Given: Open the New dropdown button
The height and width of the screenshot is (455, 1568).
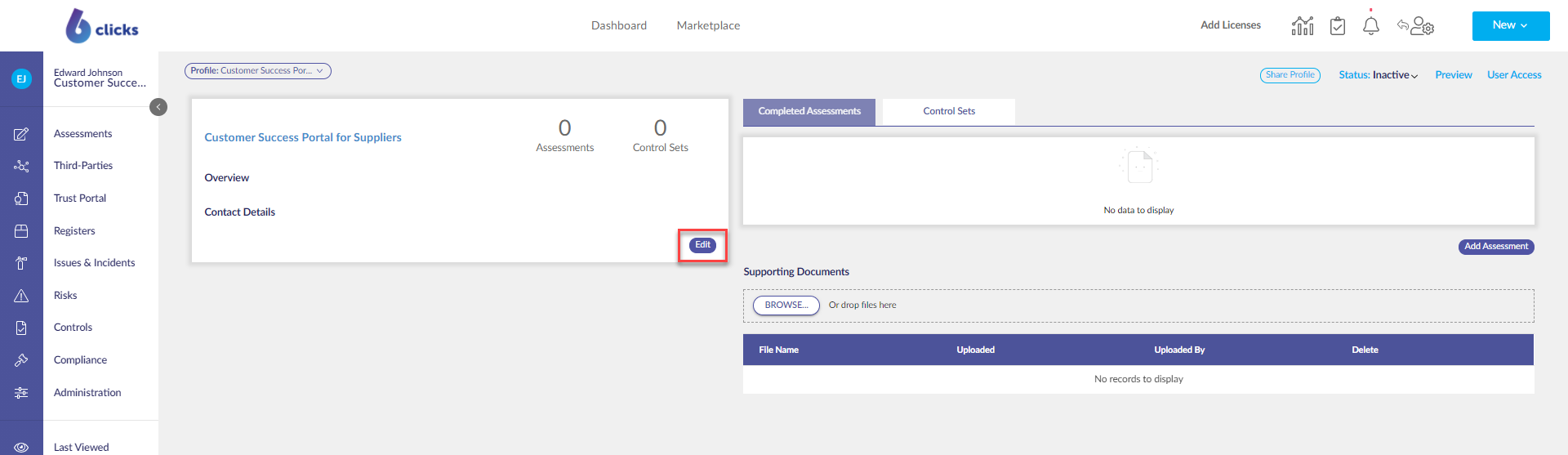Looking at the screenshot, I should (x=1511, y=25).
